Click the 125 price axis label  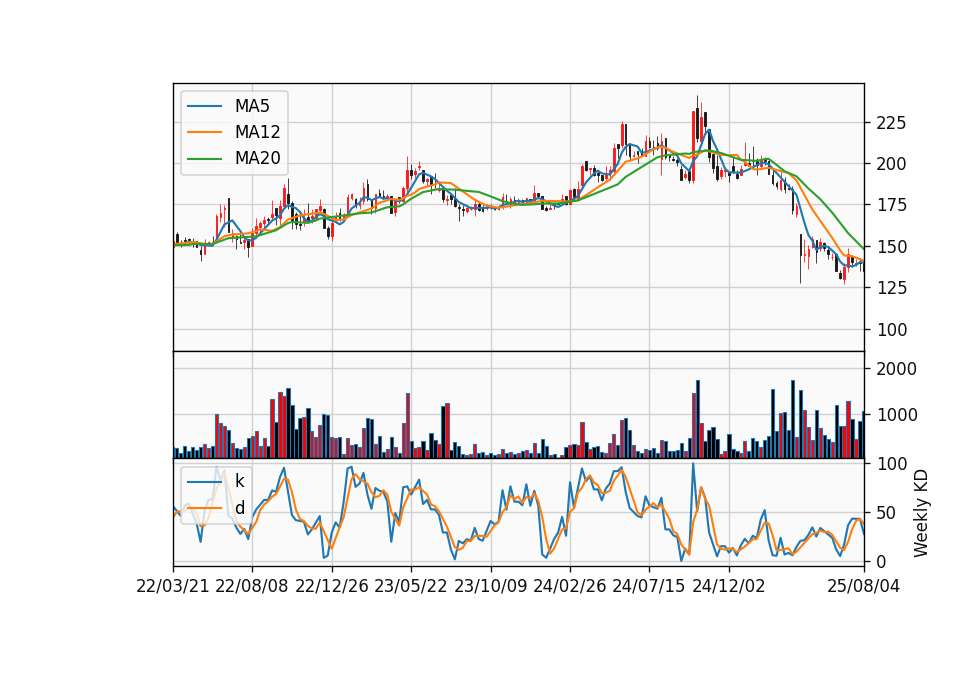[891, 288]
